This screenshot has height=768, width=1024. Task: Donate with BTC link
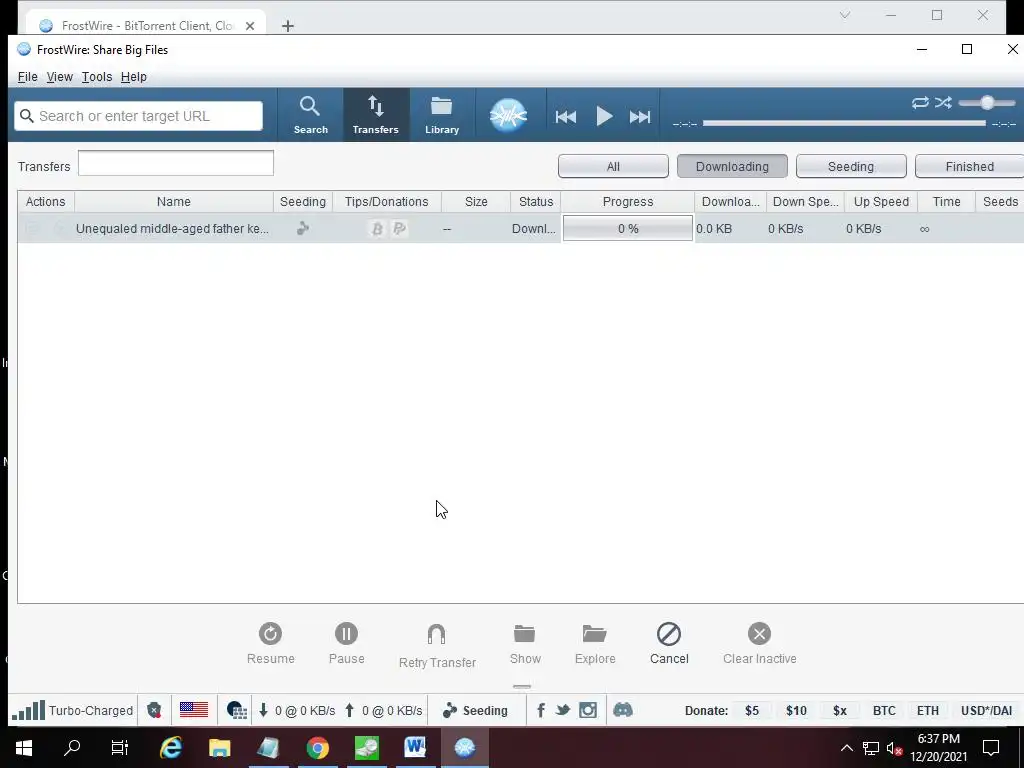point(884,711)
